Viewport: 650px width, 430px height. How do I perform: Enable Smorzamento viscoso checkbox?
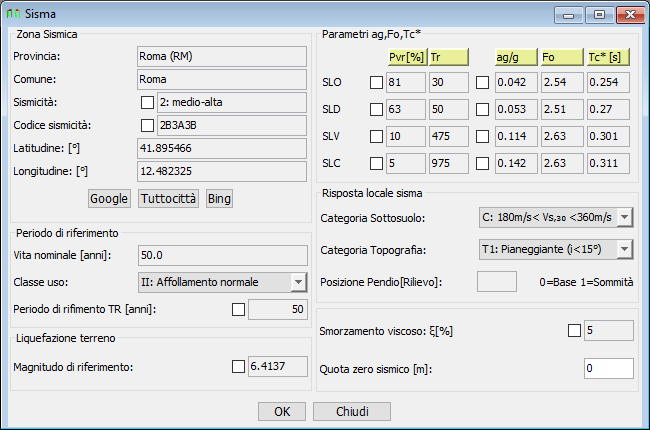click(x=574, y=330)
